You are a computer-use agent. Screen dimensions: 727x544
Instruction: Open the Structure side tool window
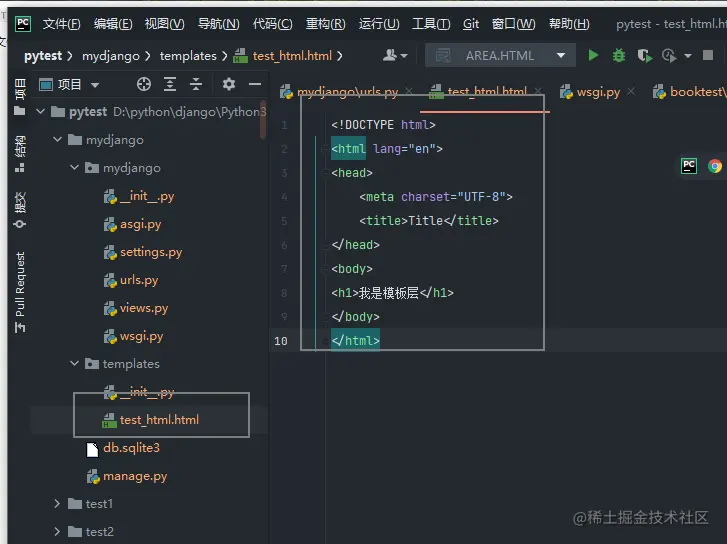click(19, 154)
